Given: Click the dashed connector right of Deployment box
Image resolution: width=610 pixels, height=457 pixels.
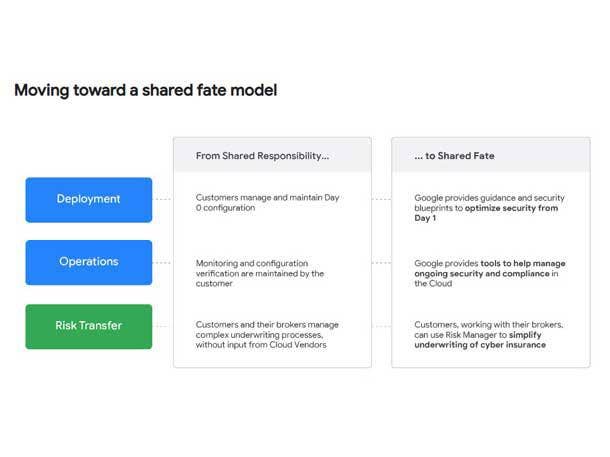Looking at the screenshot, I should point(163,199).
